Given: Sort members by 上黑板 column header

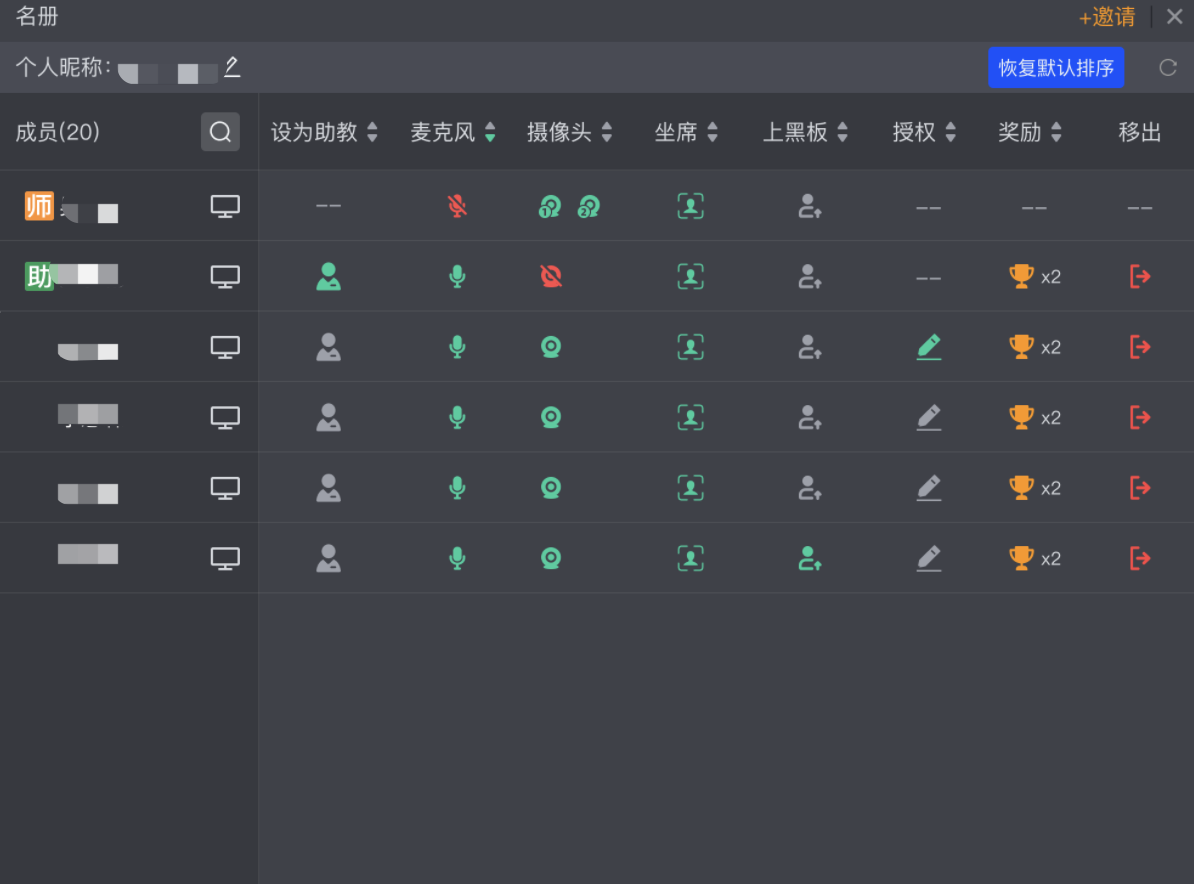Looking at the screenshot, I should point(805,132).
